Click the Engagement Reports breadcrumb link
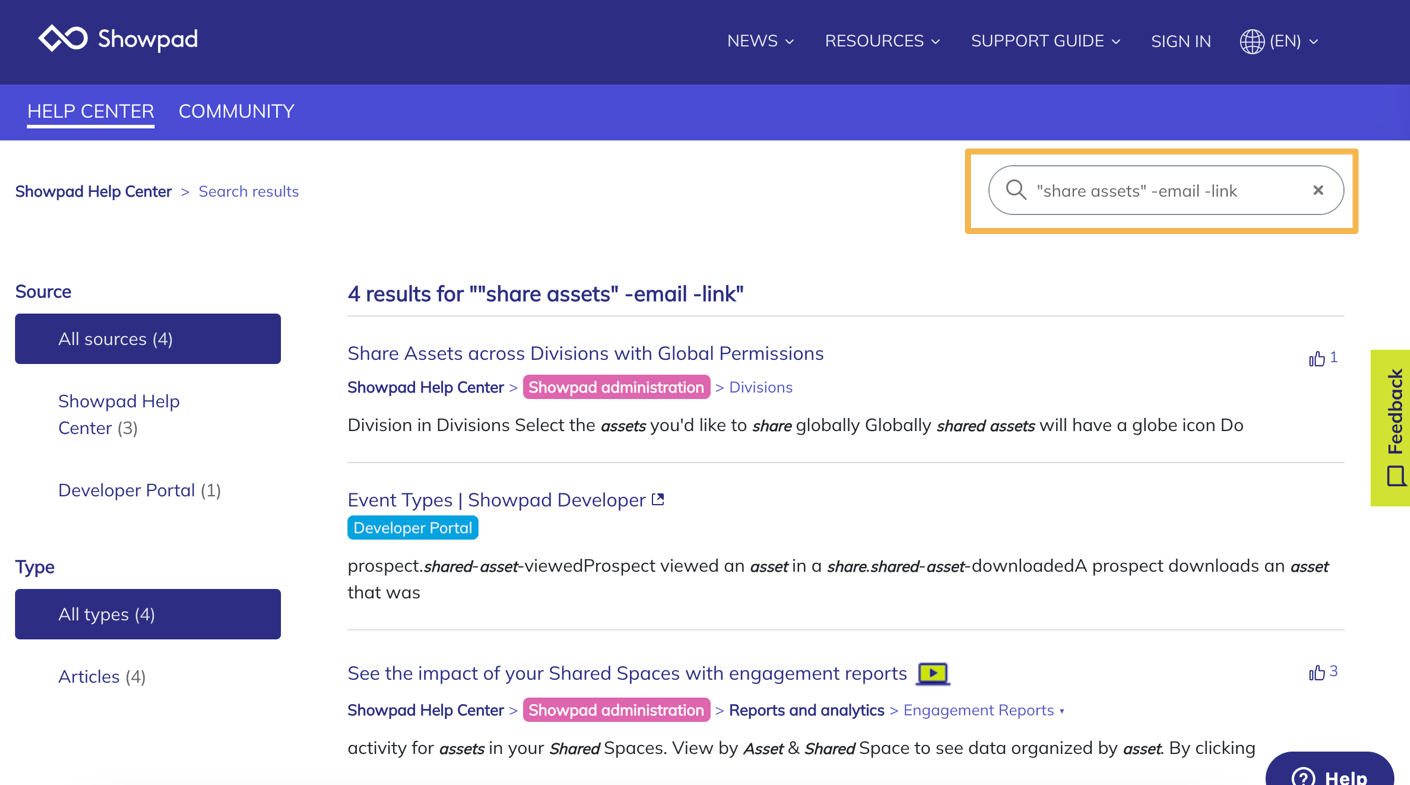Image resolution: width=1410 pixels, height=785 pixels. click(978, 710)
